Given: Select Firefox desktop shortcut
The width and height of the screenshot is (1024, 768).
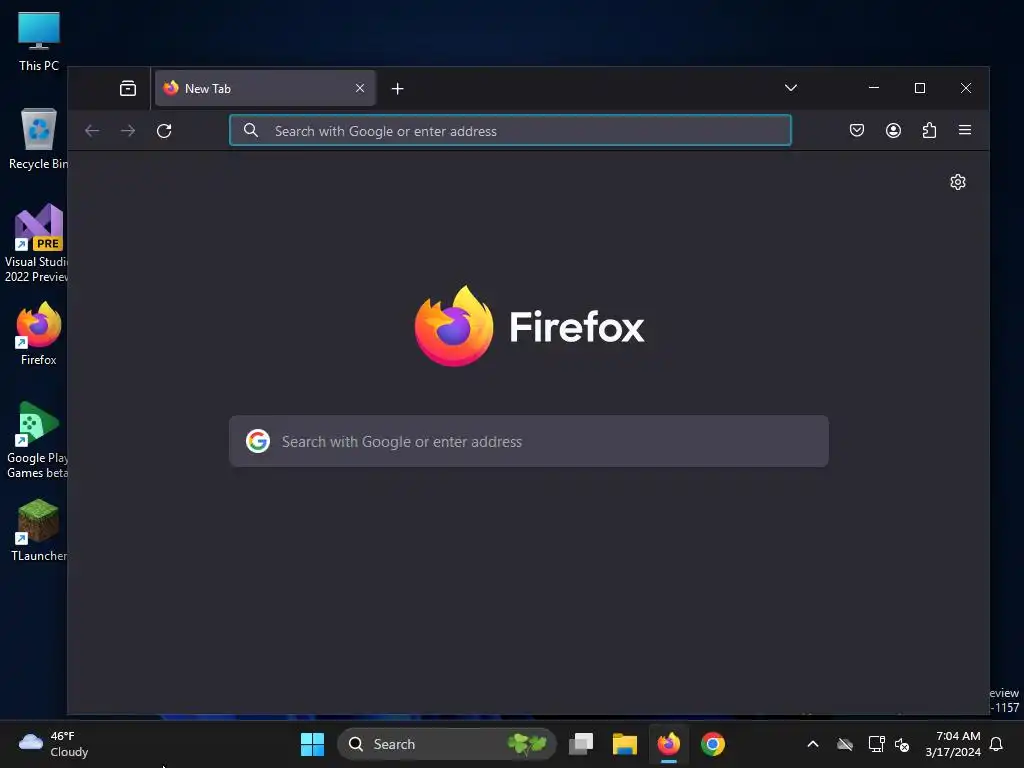Looking at the screenshot, I should point(39,334).
